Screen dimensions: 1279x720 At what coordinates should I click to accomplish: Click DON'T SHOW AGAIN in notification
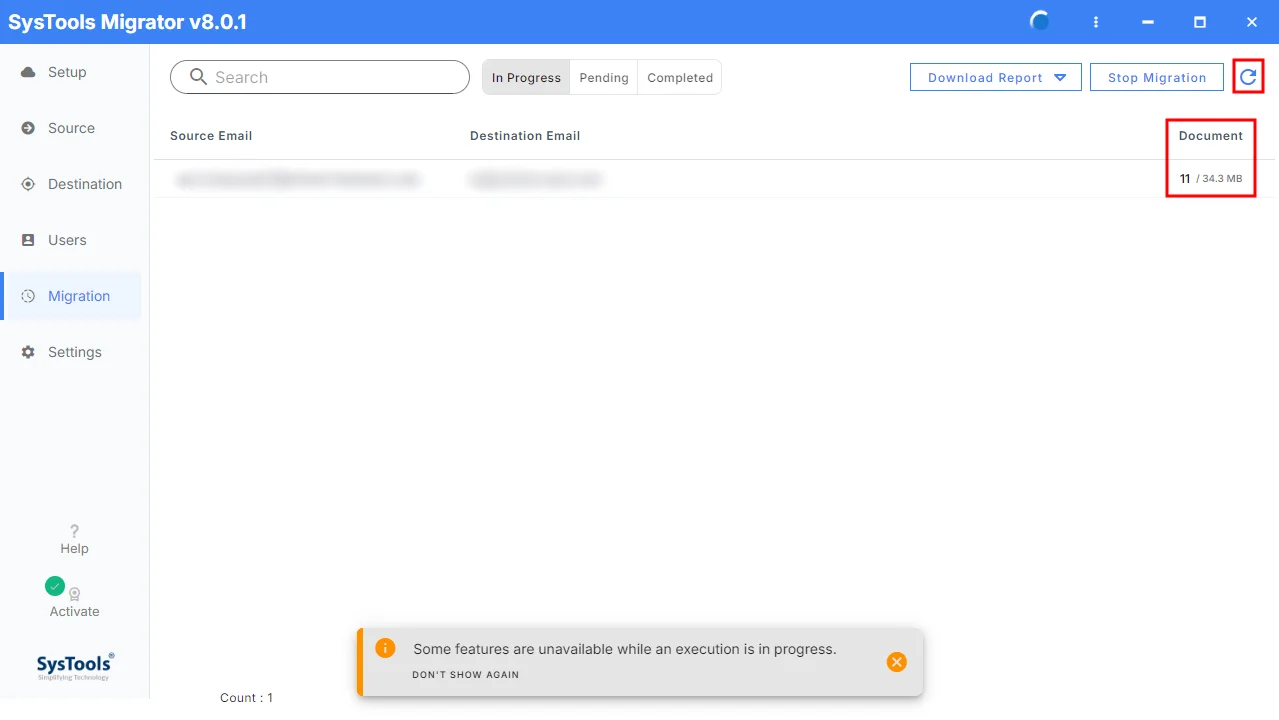(x=466, y=675)
